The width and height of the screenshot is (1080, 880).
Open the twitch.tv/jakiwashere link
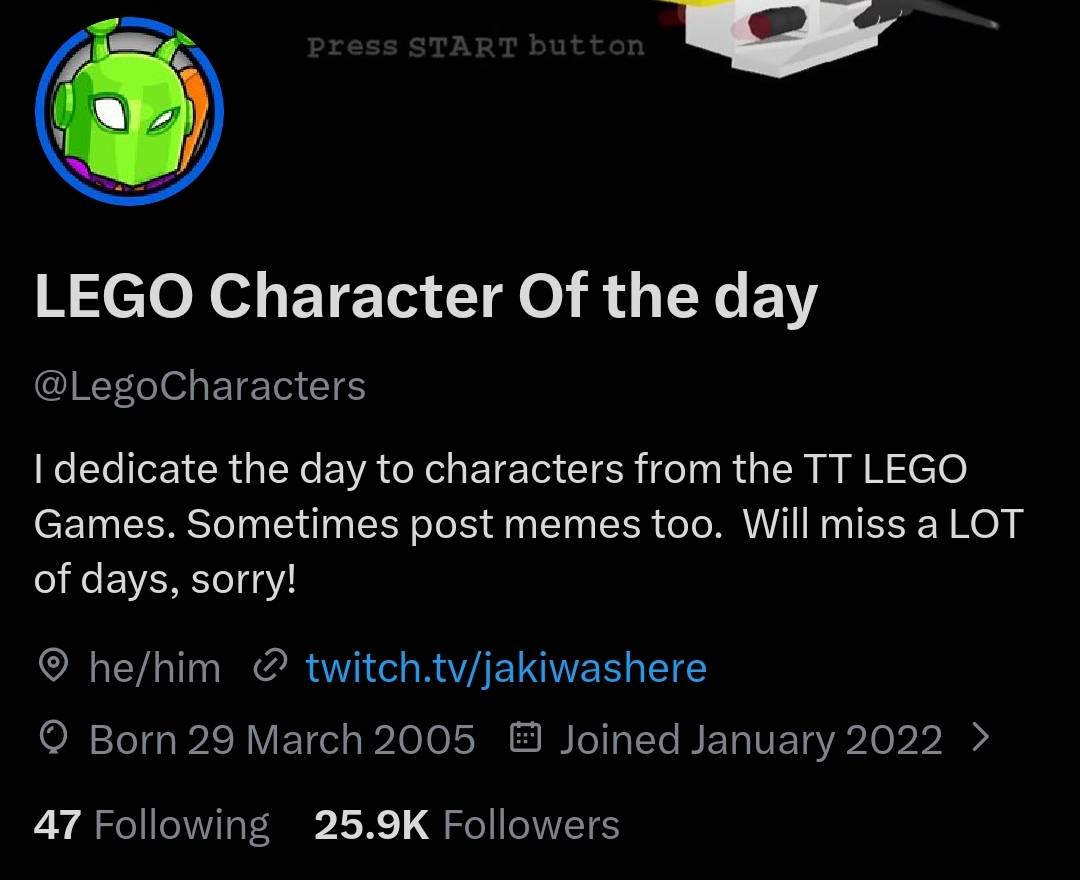click(x=505, y=667)
